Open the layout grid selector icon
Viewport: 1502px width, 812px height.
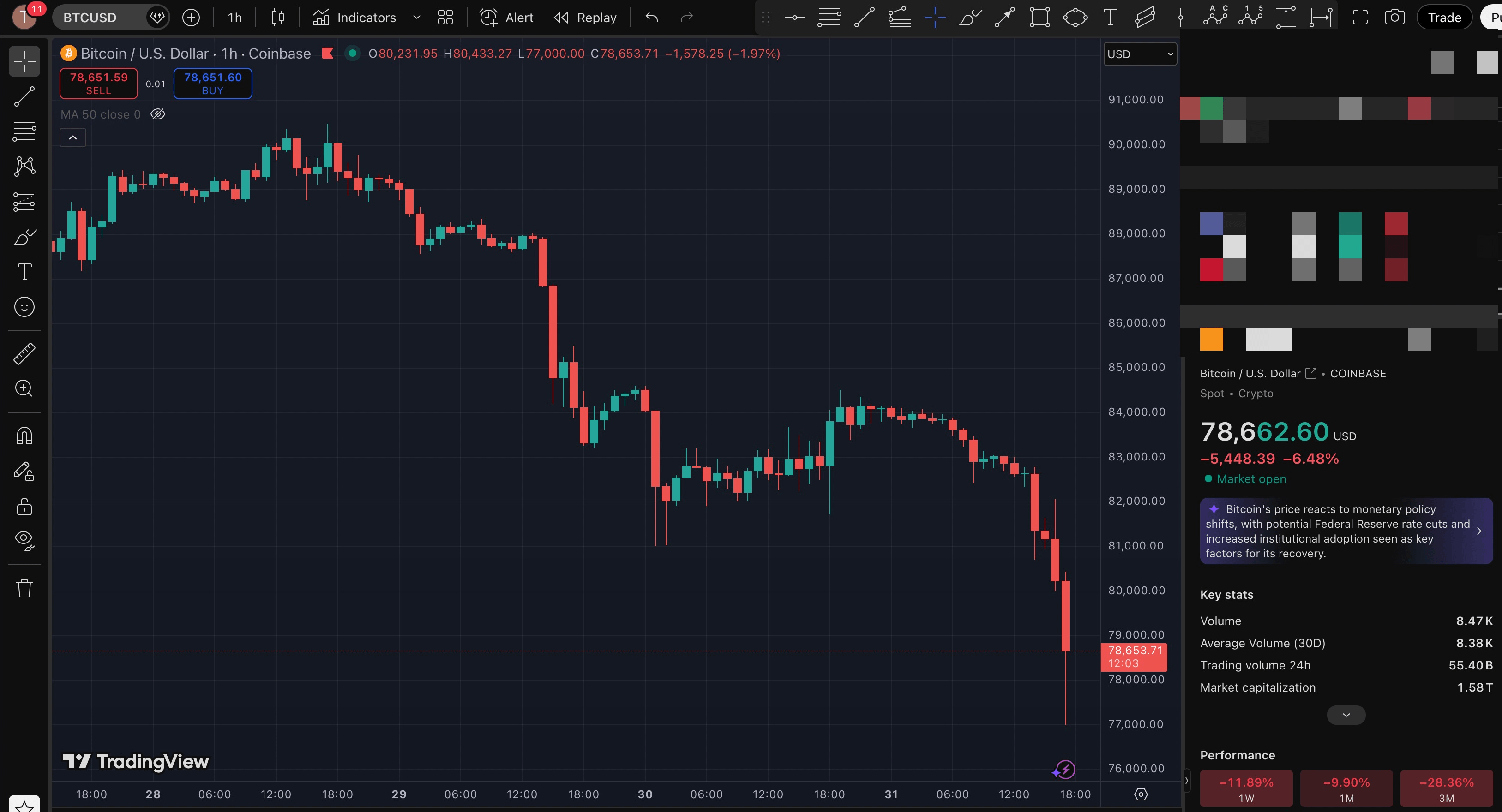(x=445, y=18)
